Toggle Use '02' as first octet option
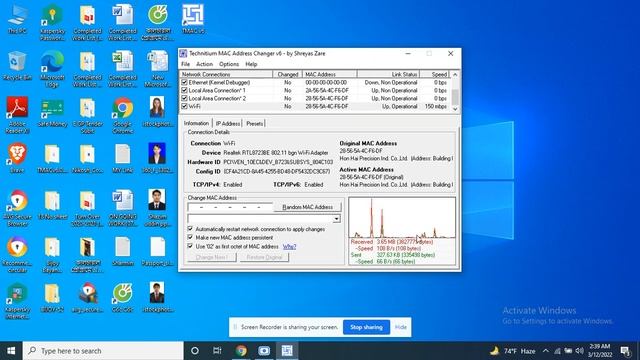Viewport: 640px width, 360px height. point(190,246)
